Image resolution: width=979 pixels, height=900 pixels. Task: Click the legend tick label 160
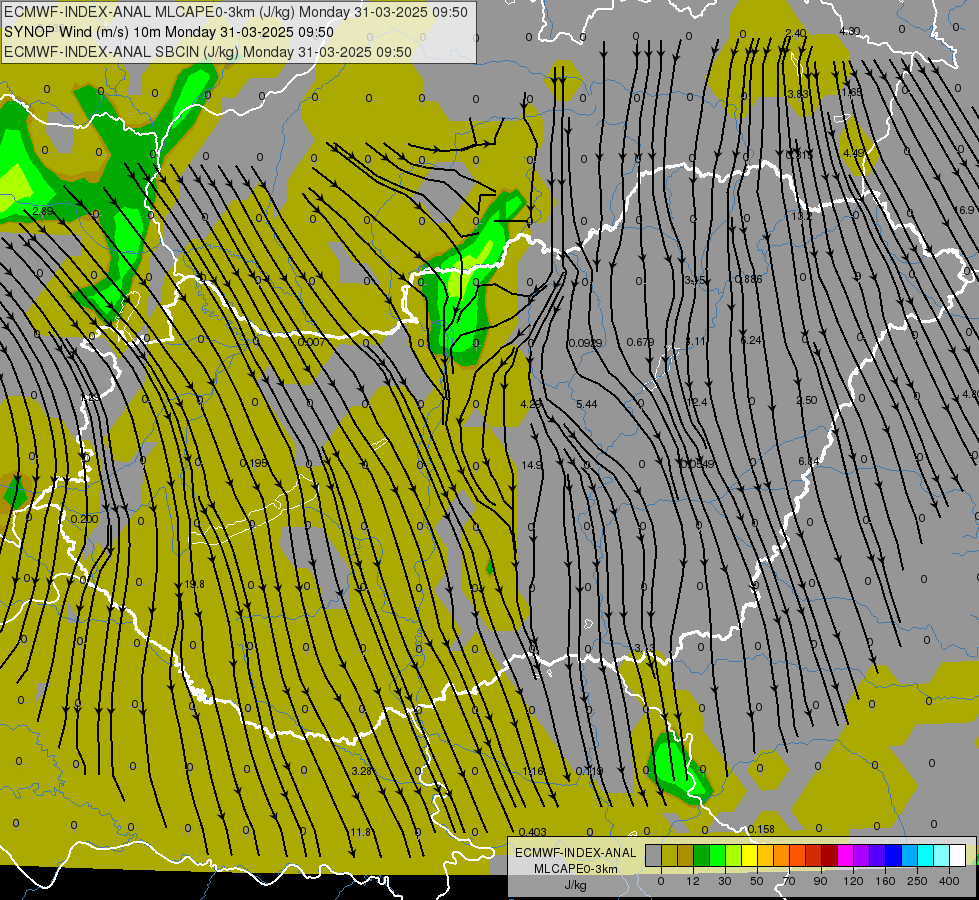[885, 881]
